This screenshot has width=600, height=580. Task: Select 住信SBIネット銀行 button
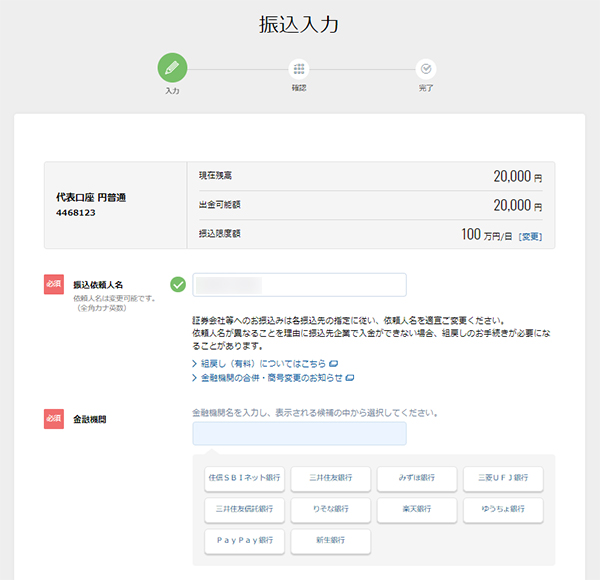[x=245, y=478]
